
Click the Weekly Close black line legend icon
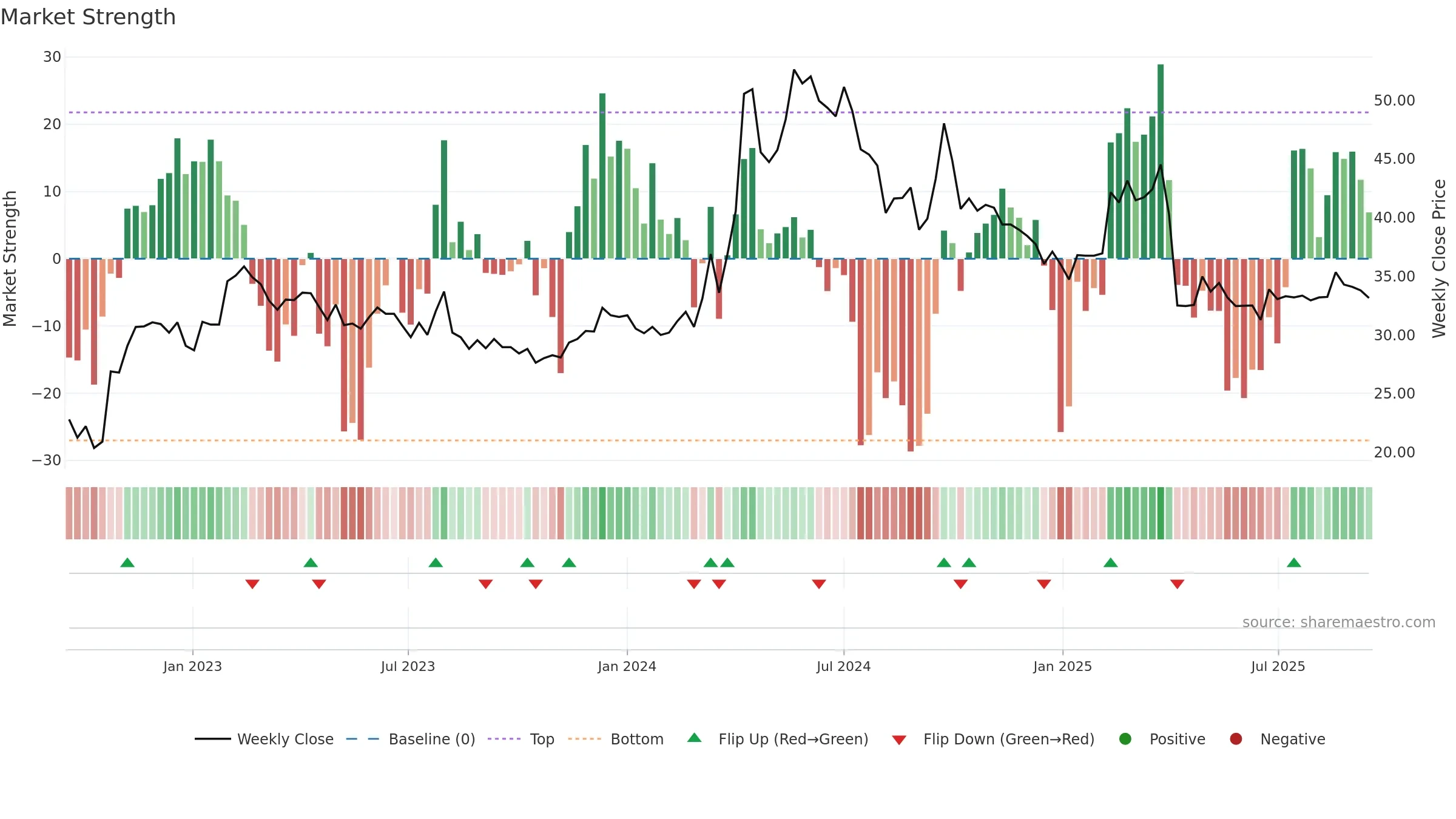point(213,739)
